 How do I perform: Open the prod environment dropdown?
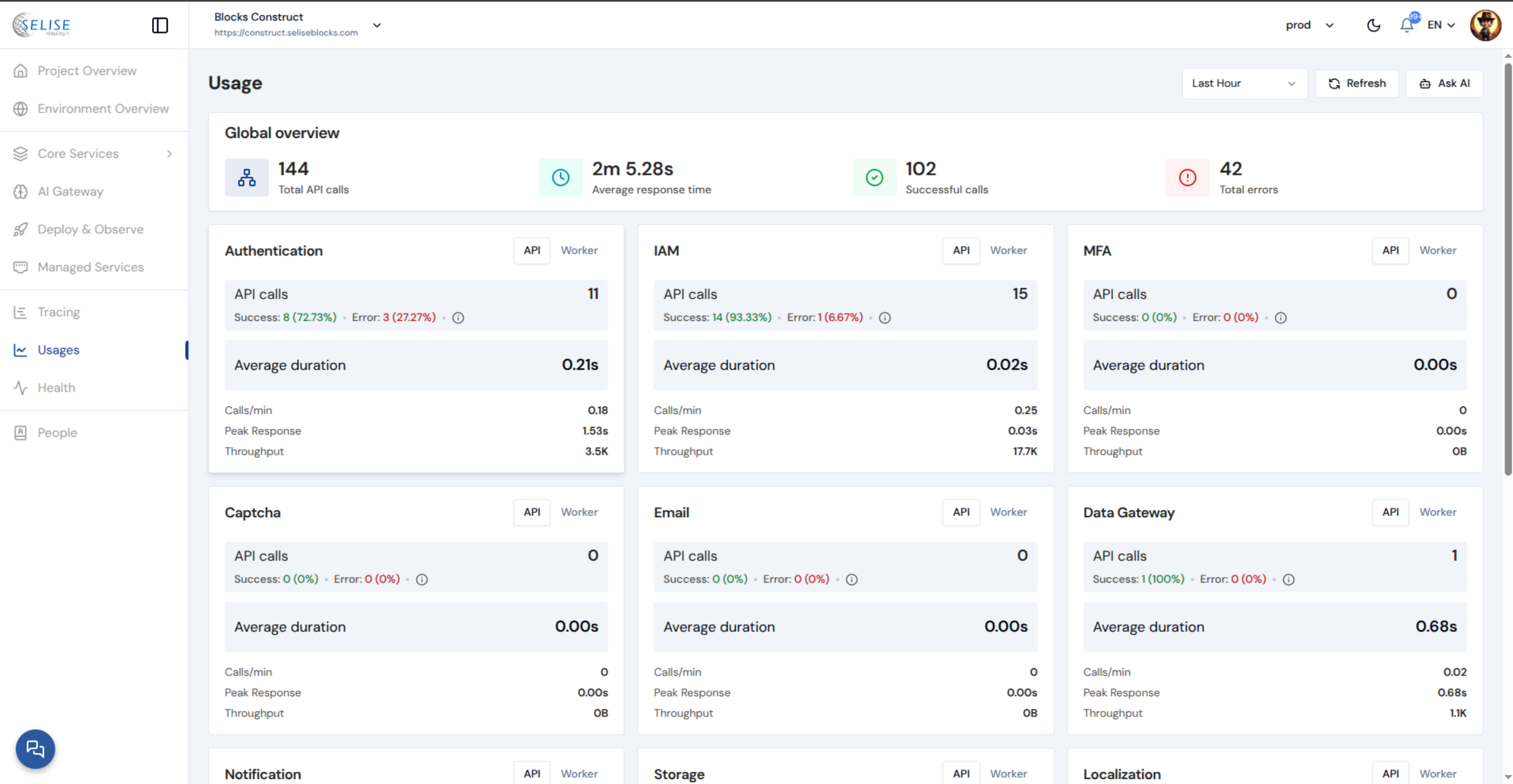(1309, 25)
